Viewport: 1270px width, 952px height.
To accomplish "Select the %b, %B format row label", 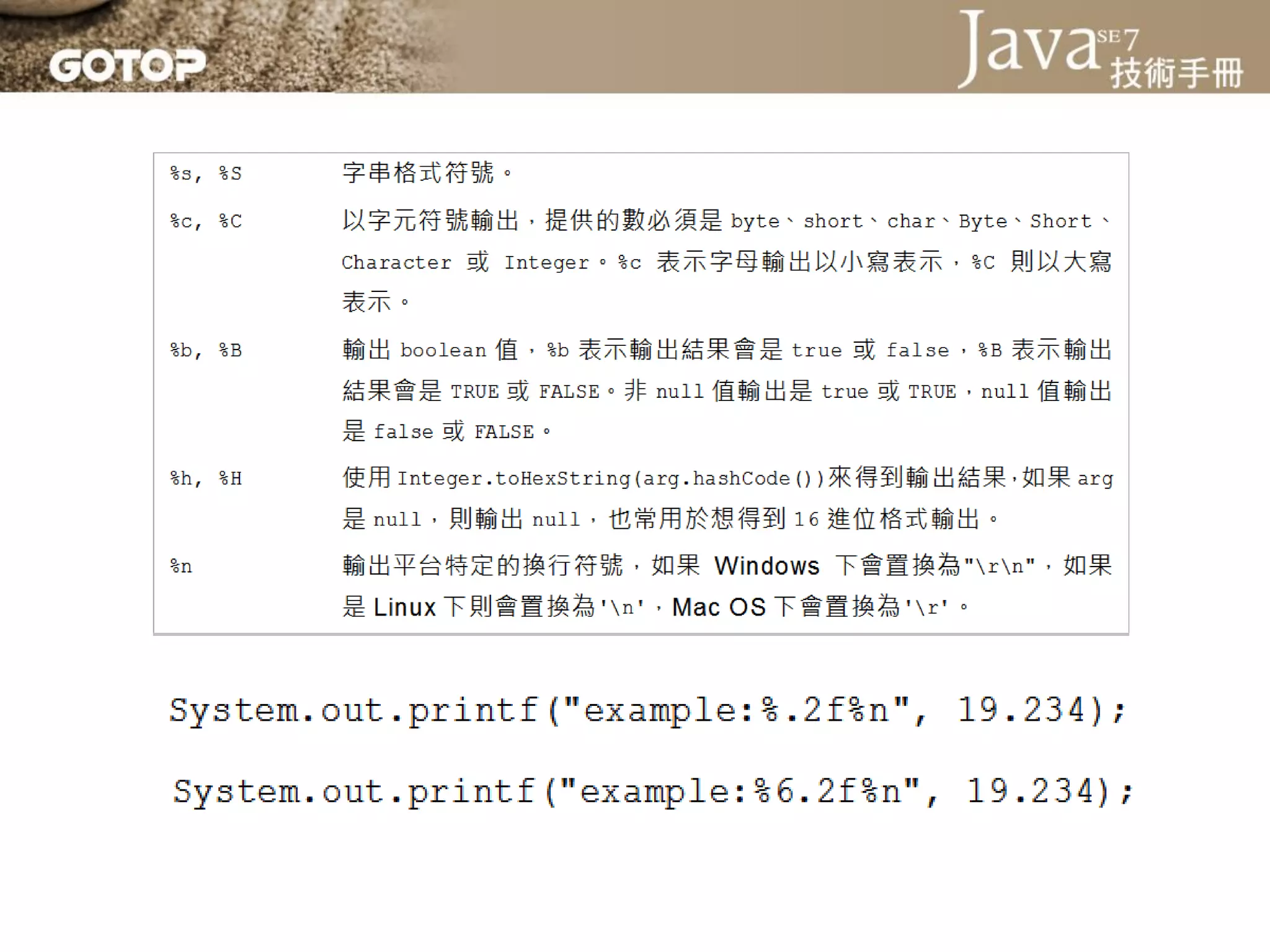I will click(206, 351).
